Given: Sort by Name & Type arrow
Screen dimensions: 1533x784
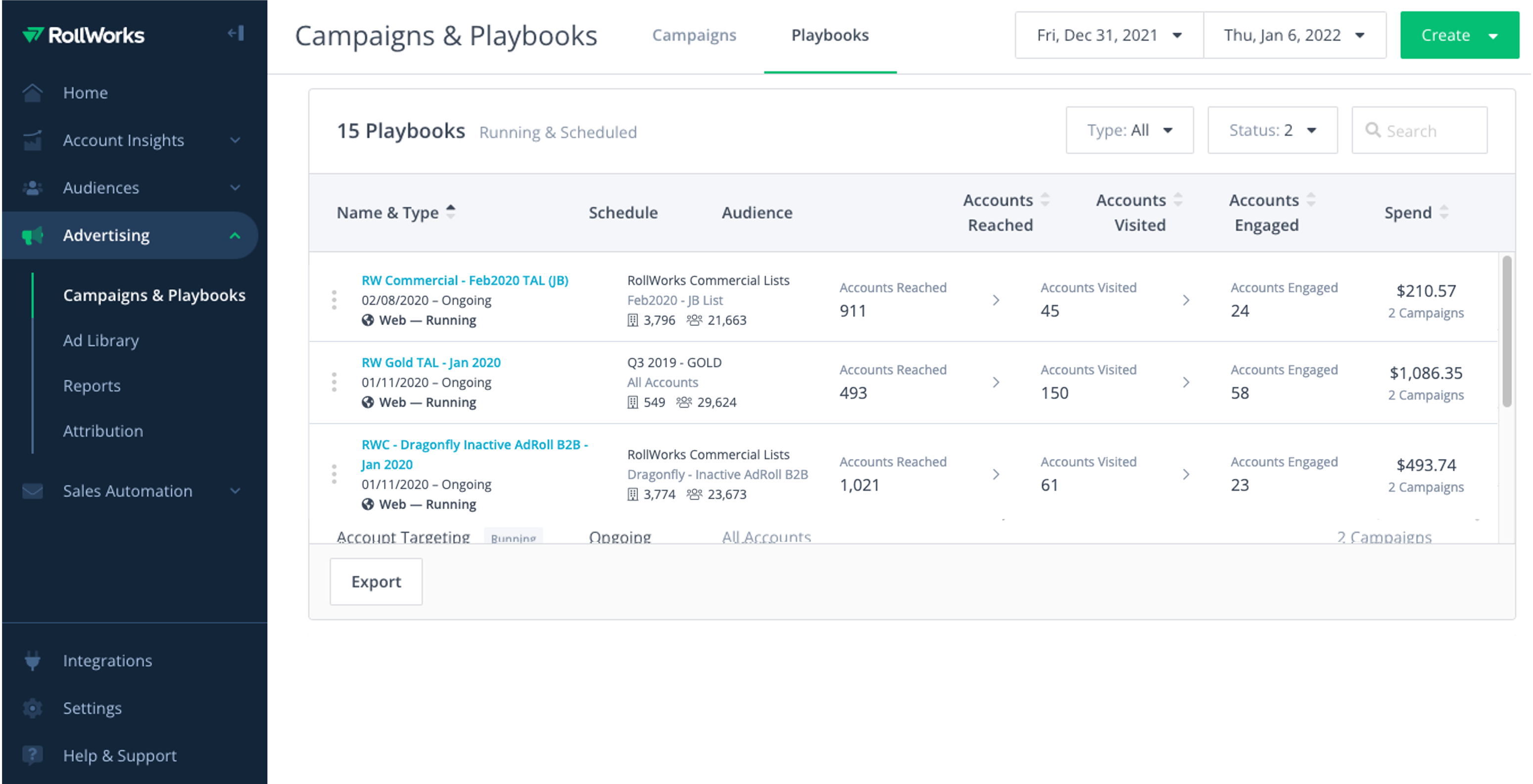Looking at the screenshot, I should (x=450, y=212).
